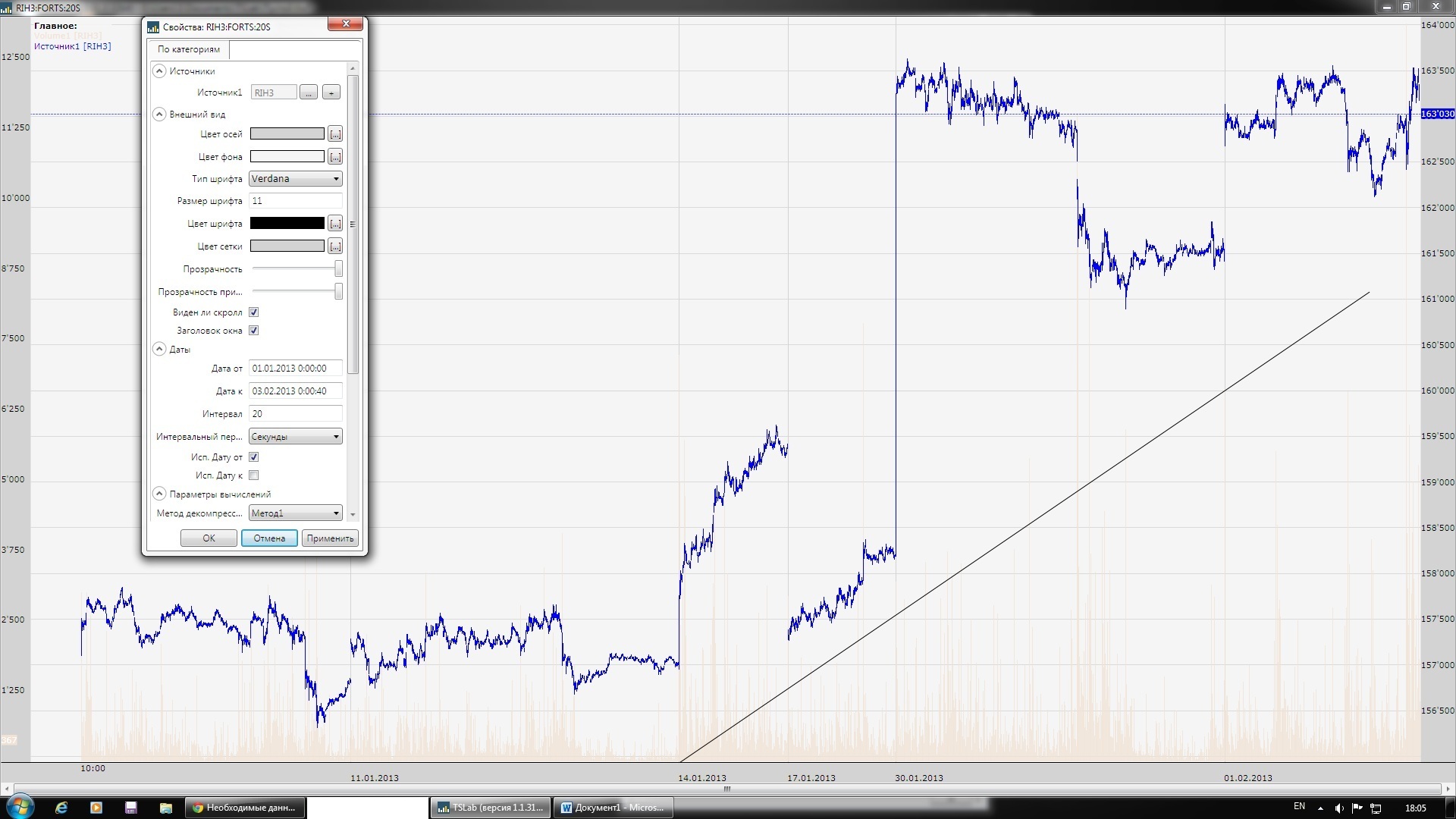Enable the Исп. Дату к checkbox
This screenshot has height=819, width=1456.
(x=254, y=475)
